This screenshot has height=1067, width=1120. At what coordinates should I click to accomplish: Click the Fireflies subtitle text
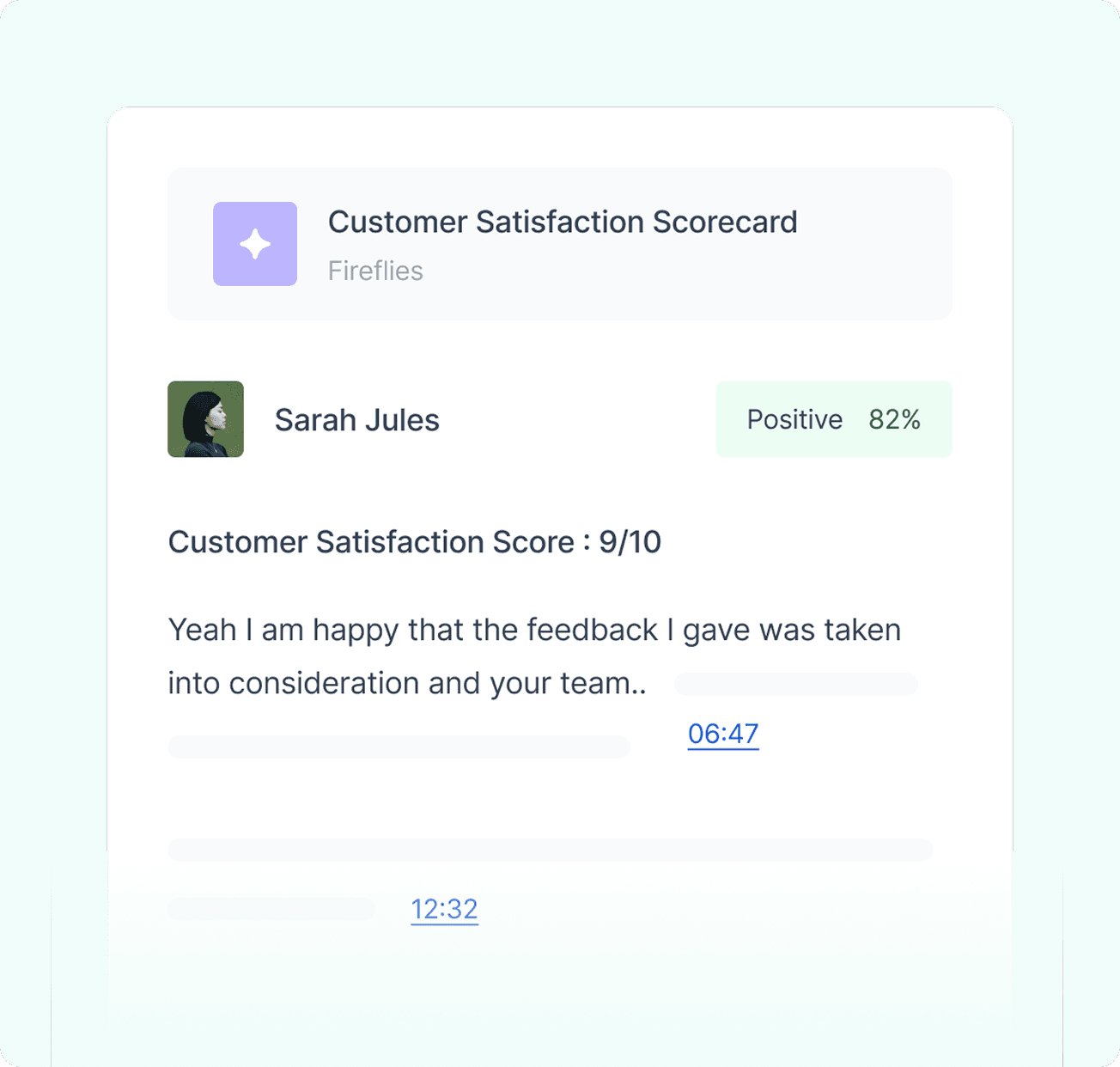375,271
